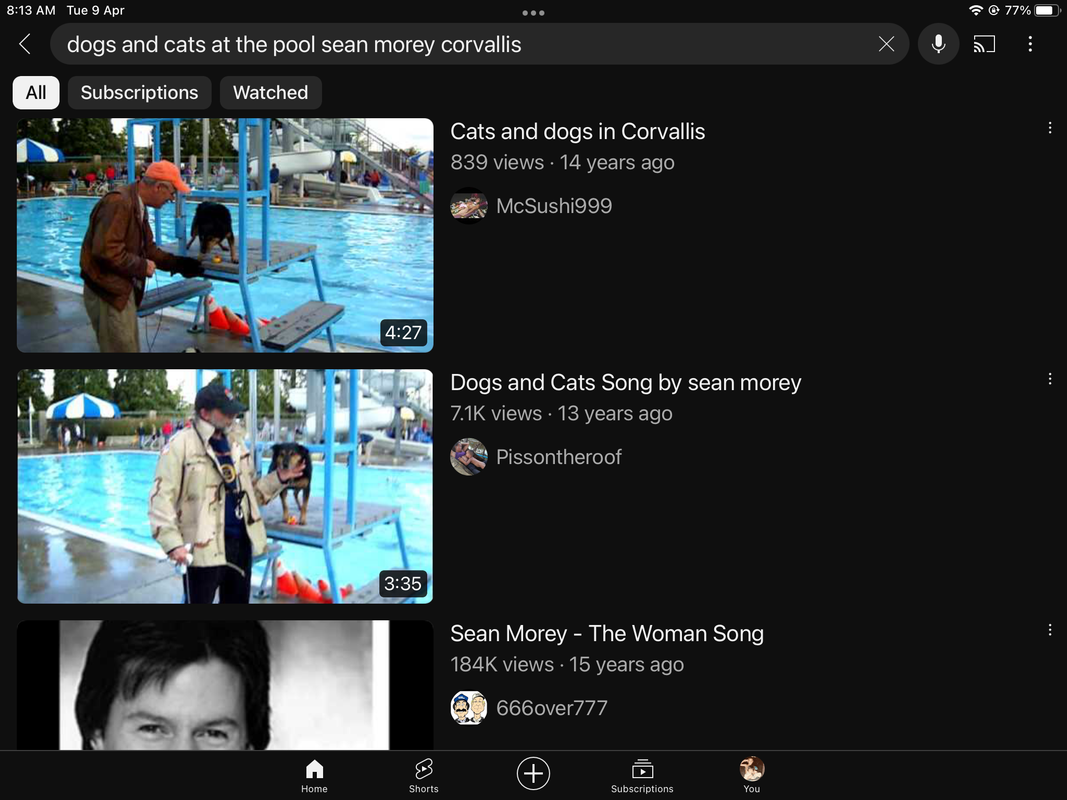Open title Dogs and Cats Song by sean morey

tap(626, 382)
